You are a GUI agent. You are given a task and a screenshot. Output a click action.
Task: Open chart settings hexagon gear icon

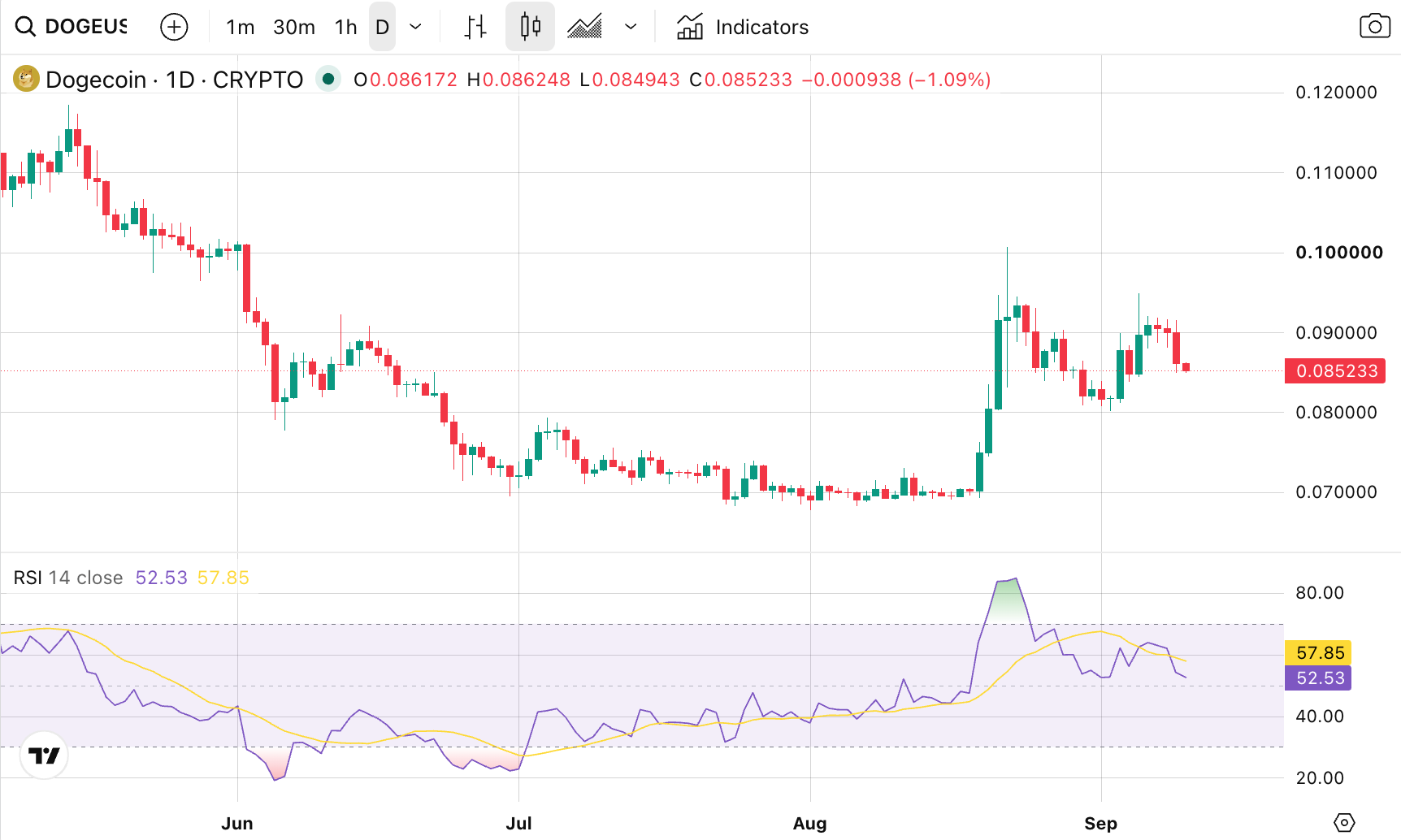(1344, 822)
